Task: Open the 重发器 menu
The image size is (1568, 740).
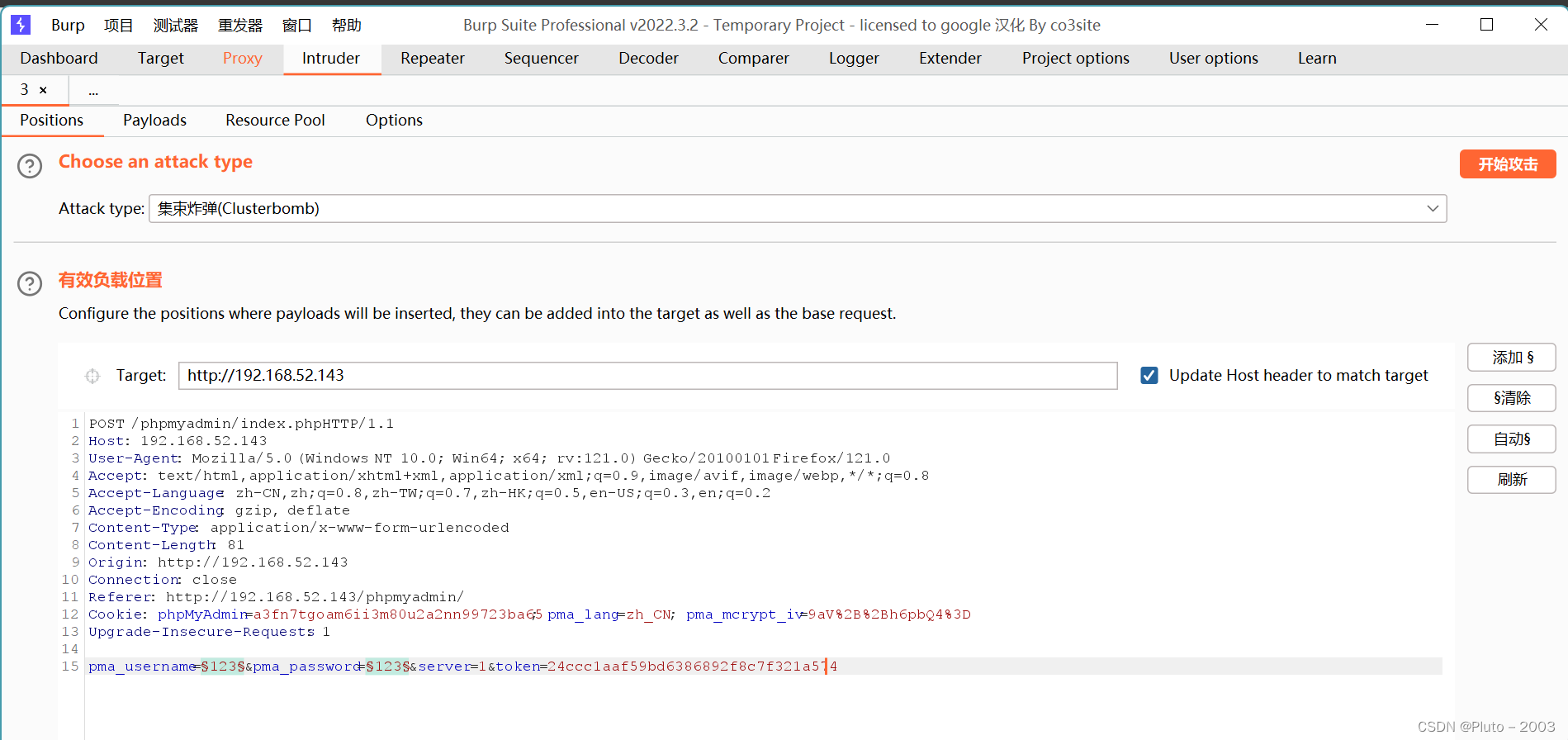Action: 239,25
